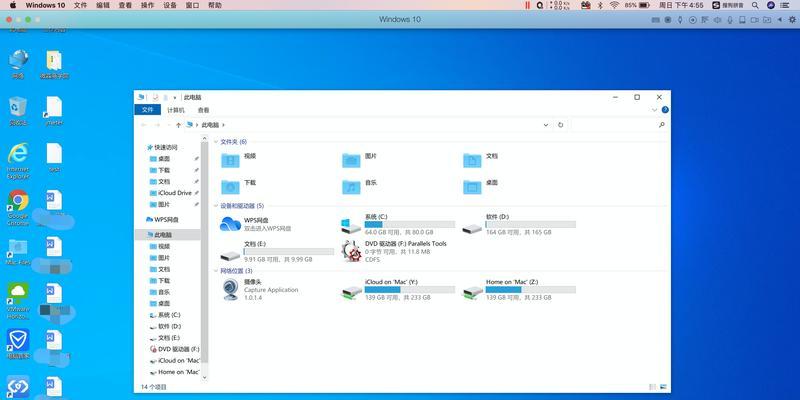Open the 文件 ribbon tab
The image size is (800, 400).
point(147,110)
